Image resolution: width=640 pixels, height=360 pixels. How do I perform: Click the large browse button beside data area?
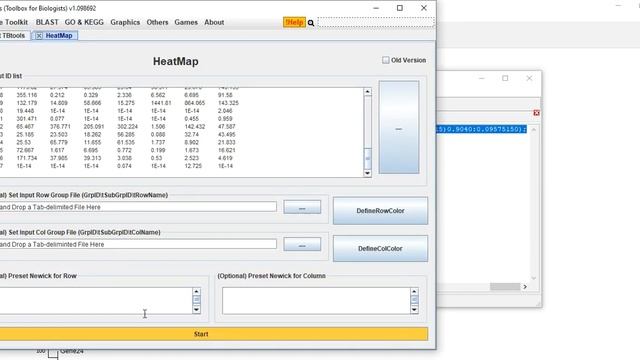(399, 127)
